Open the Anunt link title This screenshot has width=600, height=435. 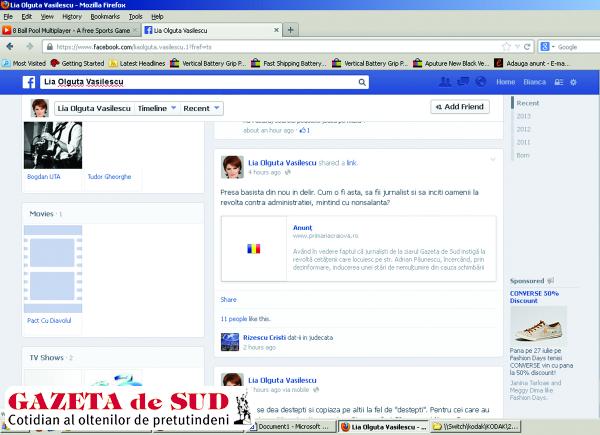pos(302,228)
